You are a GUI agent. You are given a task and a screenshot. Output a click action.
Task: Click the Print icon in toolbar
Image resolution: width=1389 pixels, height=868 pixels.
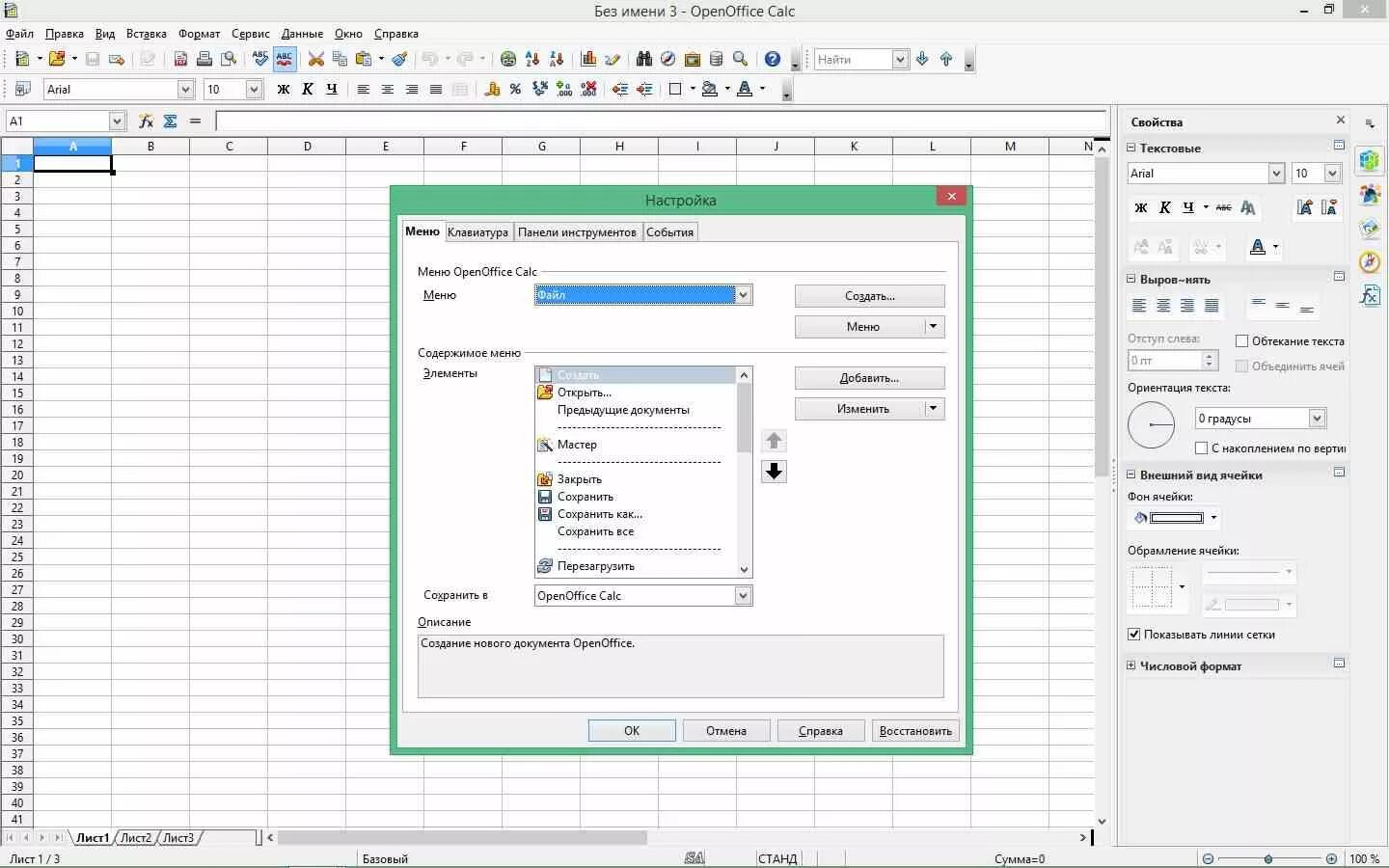(204, 59)
